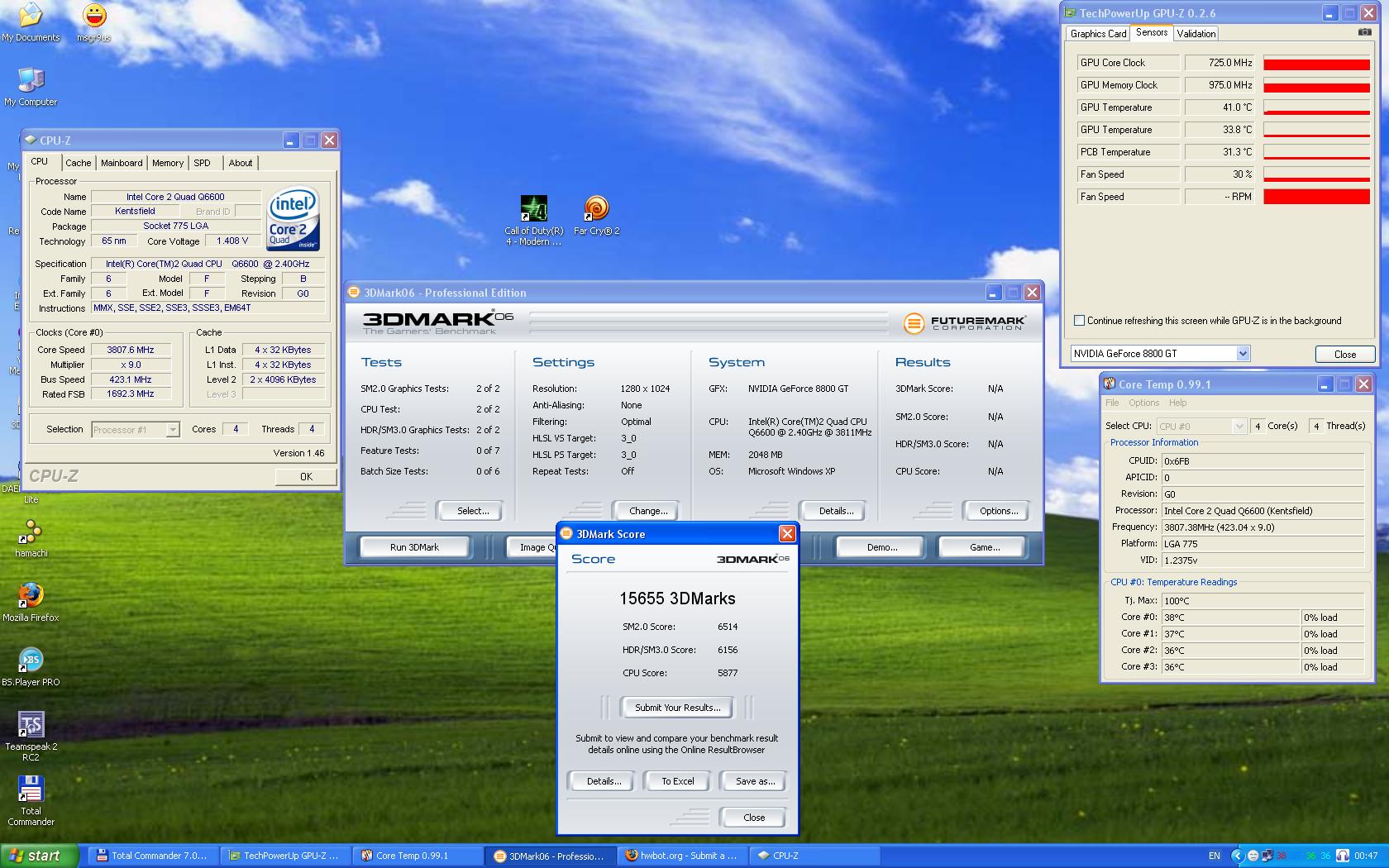
Task: Select the Sensors tab in GPU-Z
Action: (1151, 32)
